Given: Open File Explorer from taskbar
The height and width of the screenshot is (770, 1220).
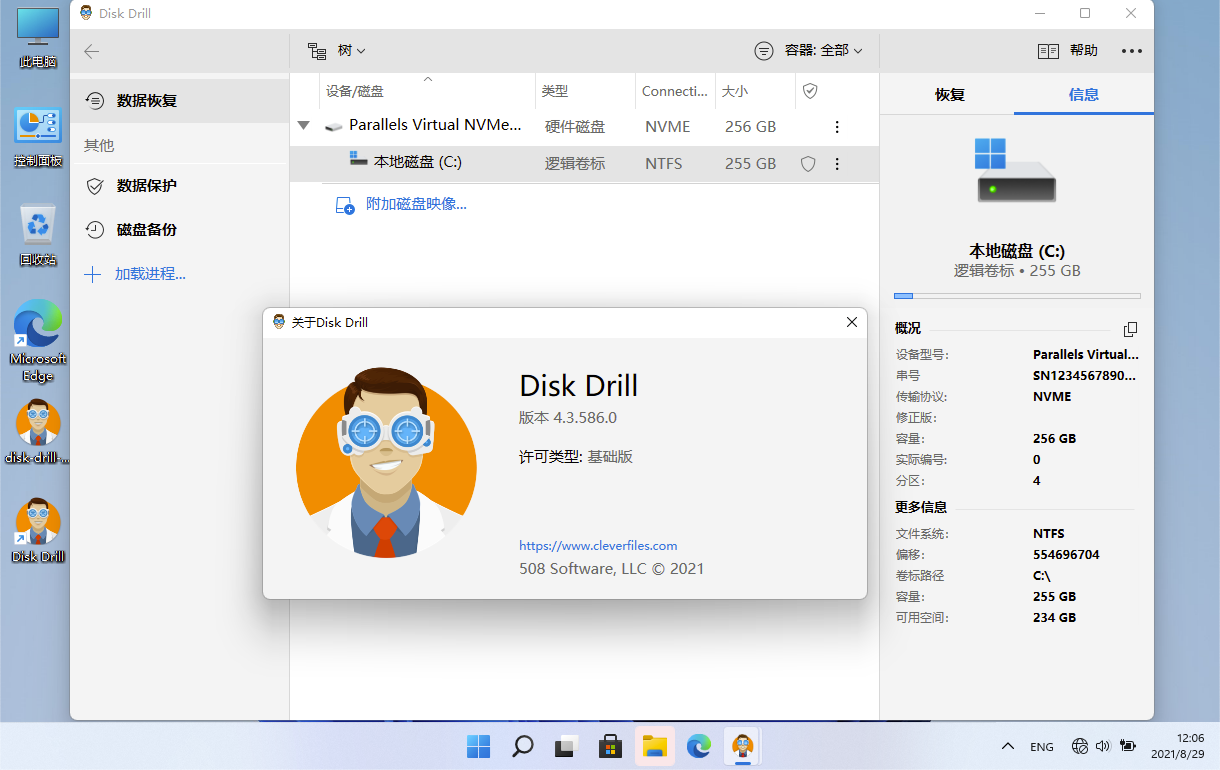Looking at the screenshot, I should click(654, 746).
